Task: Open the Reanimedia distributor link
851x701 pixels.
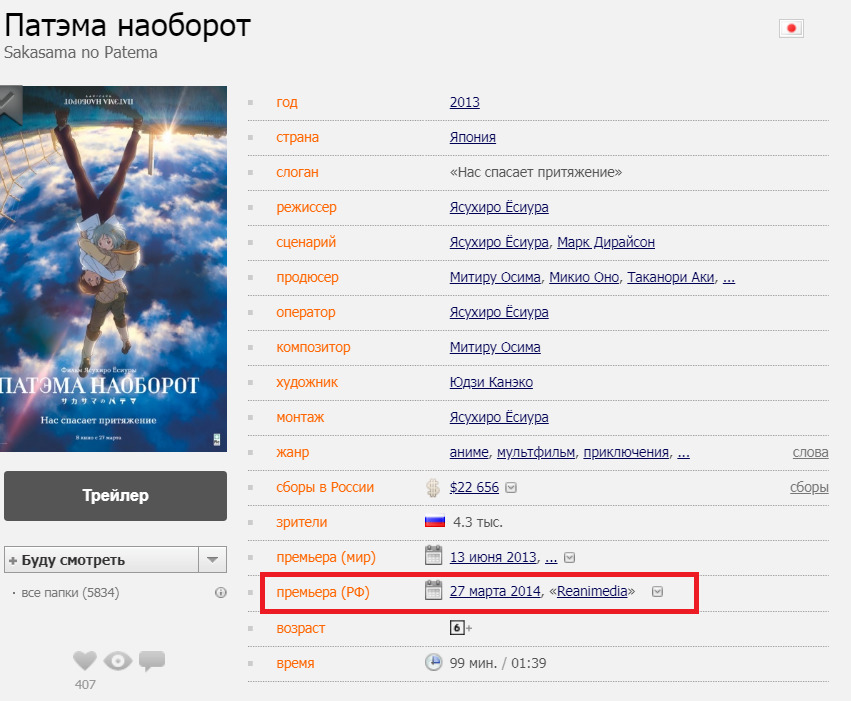Action: (592, 591)
